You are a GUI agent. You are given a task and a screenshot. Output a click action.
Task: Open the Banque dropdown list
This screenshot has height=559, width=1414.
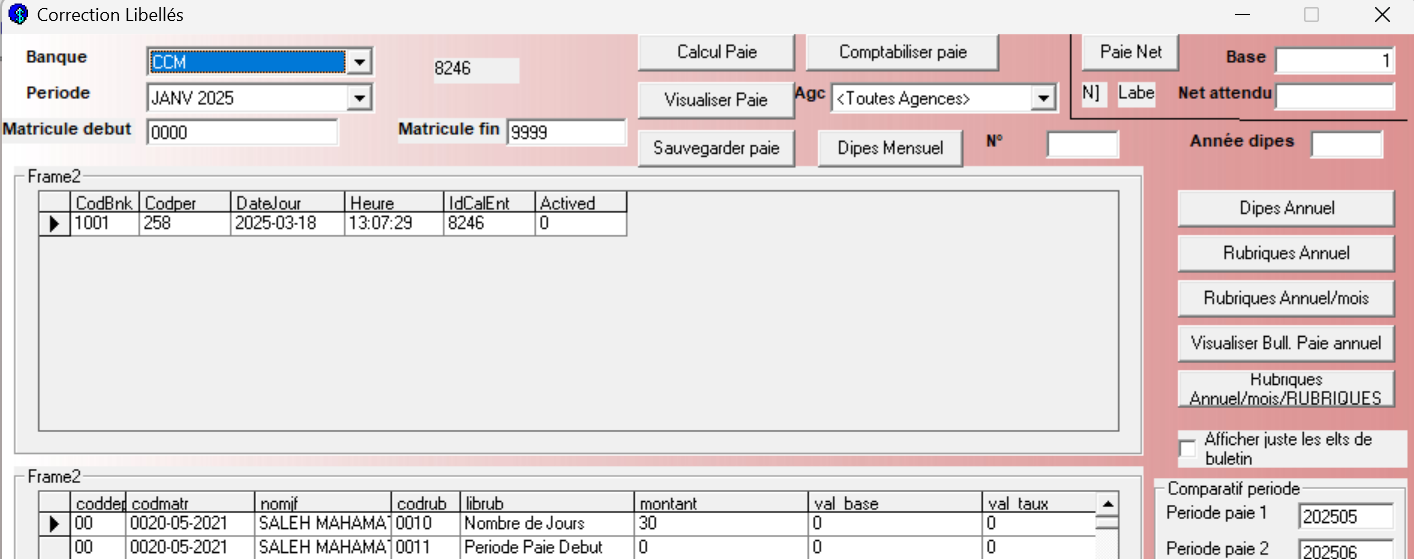[359, 62]
